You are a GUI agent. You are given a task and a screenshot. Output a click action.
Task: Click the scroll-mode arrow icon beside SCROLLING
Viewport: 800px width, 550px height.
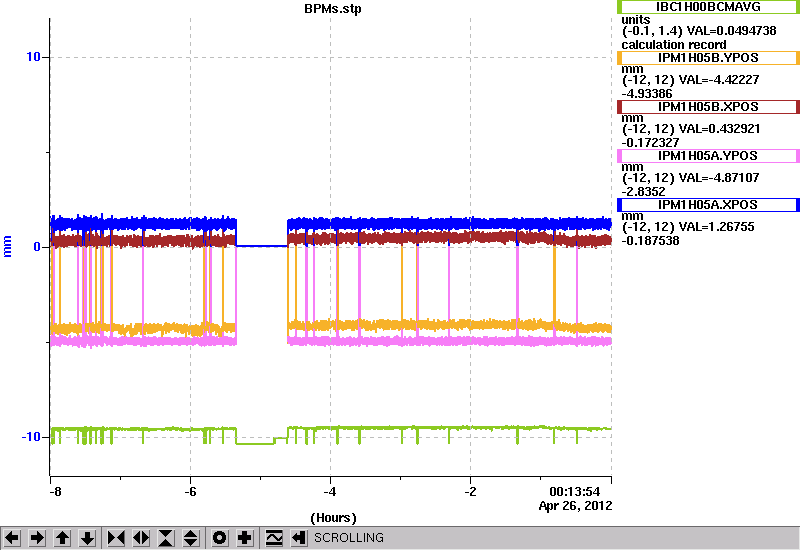[299, 538]
